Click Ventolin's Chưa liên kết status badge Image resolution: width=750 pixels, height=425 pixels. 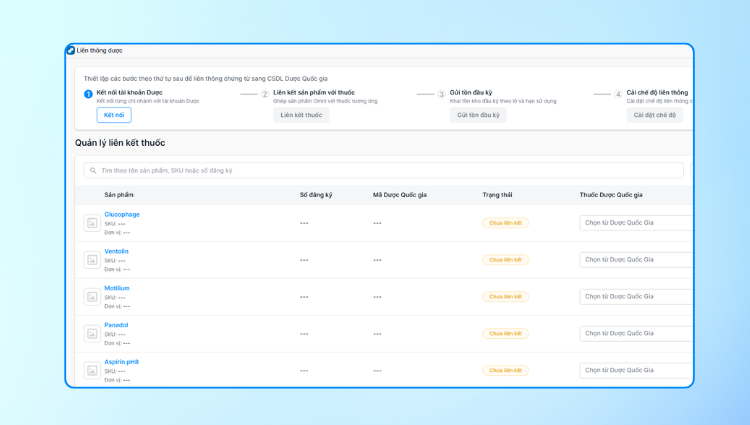pyautogui.click(x=506, y=260)
